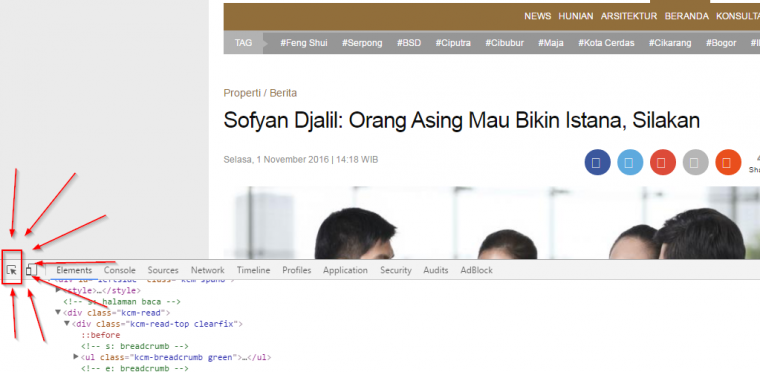Follow the #Cibubur tag link

[x=505, y=43]
